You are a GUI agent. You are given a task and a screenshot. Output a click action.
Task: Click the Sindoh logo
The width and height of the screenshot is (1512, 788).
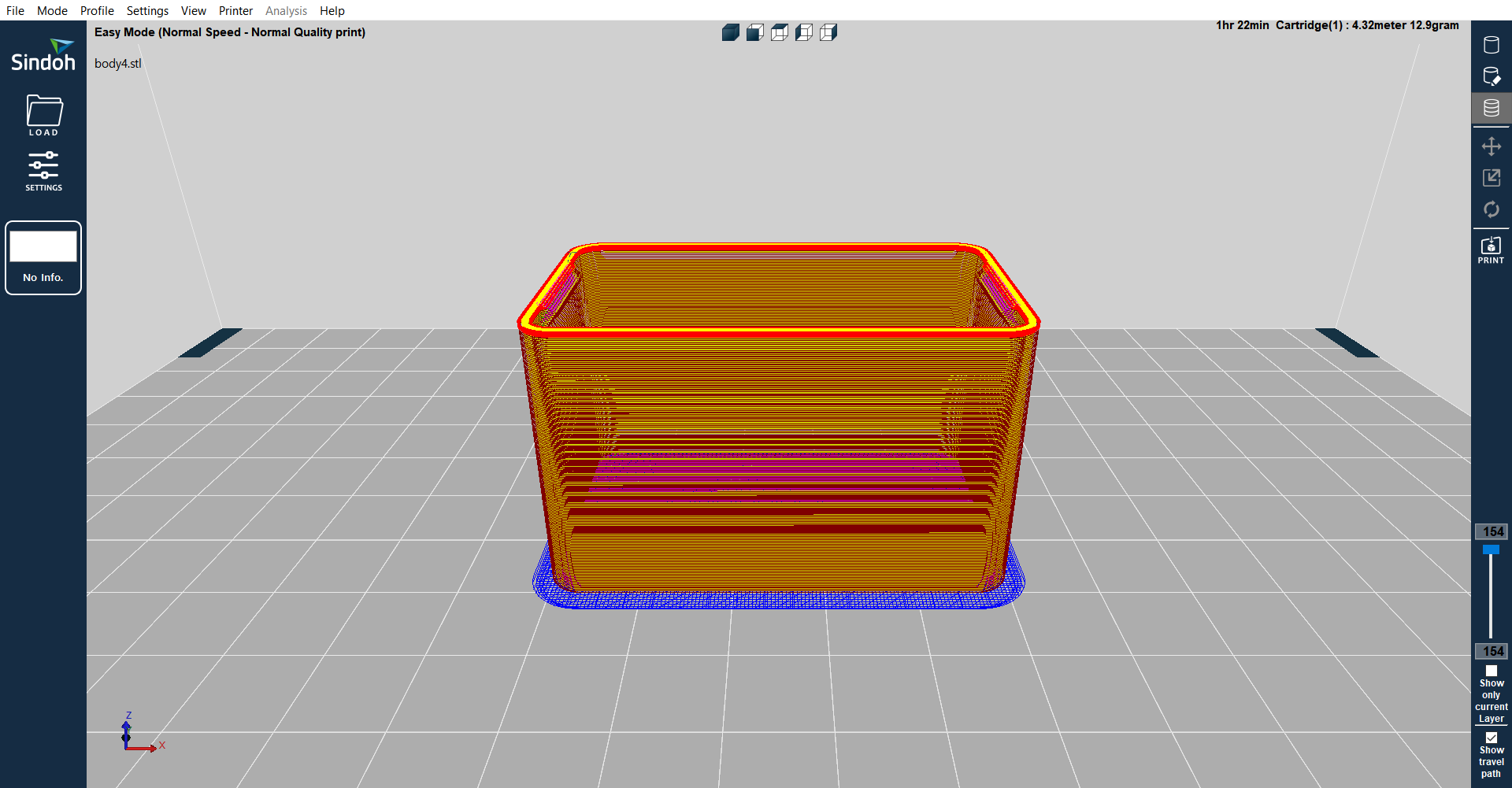coord(43,55)
